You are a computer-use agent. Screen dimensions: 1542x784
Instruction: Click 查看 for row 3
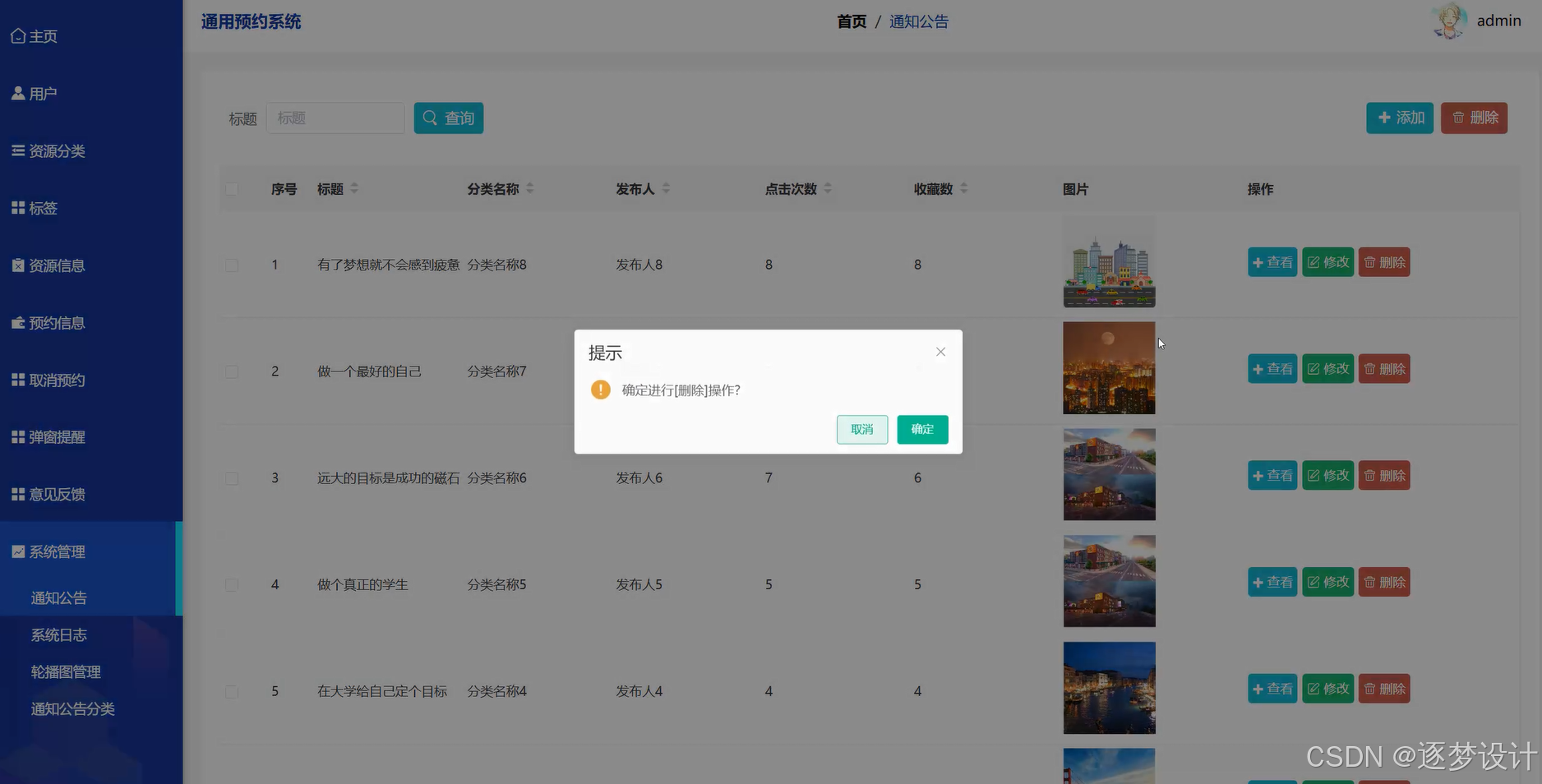[x=1272, y=476]
